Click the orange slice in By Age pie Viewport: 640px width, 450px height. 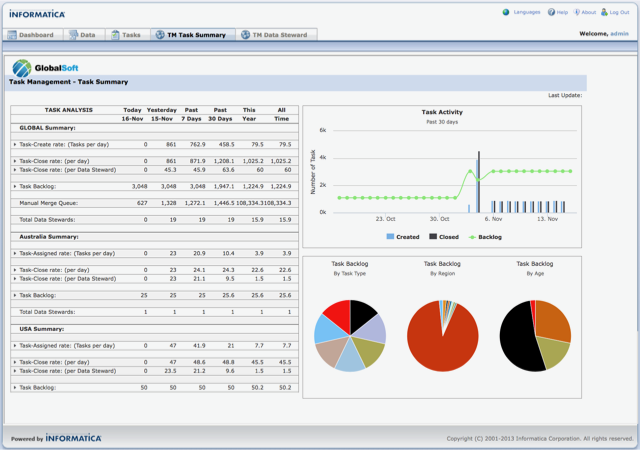(553, 321)
